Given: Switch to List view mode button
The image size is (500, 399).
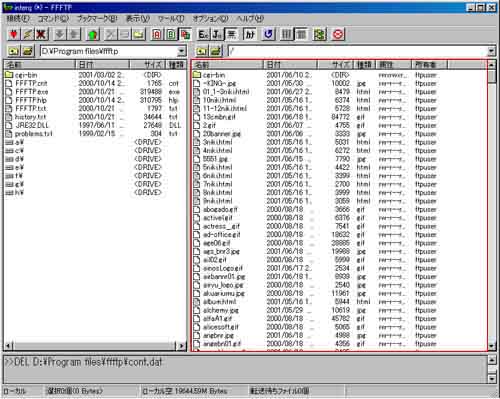Looking at the screenshot, I should 287,34.
